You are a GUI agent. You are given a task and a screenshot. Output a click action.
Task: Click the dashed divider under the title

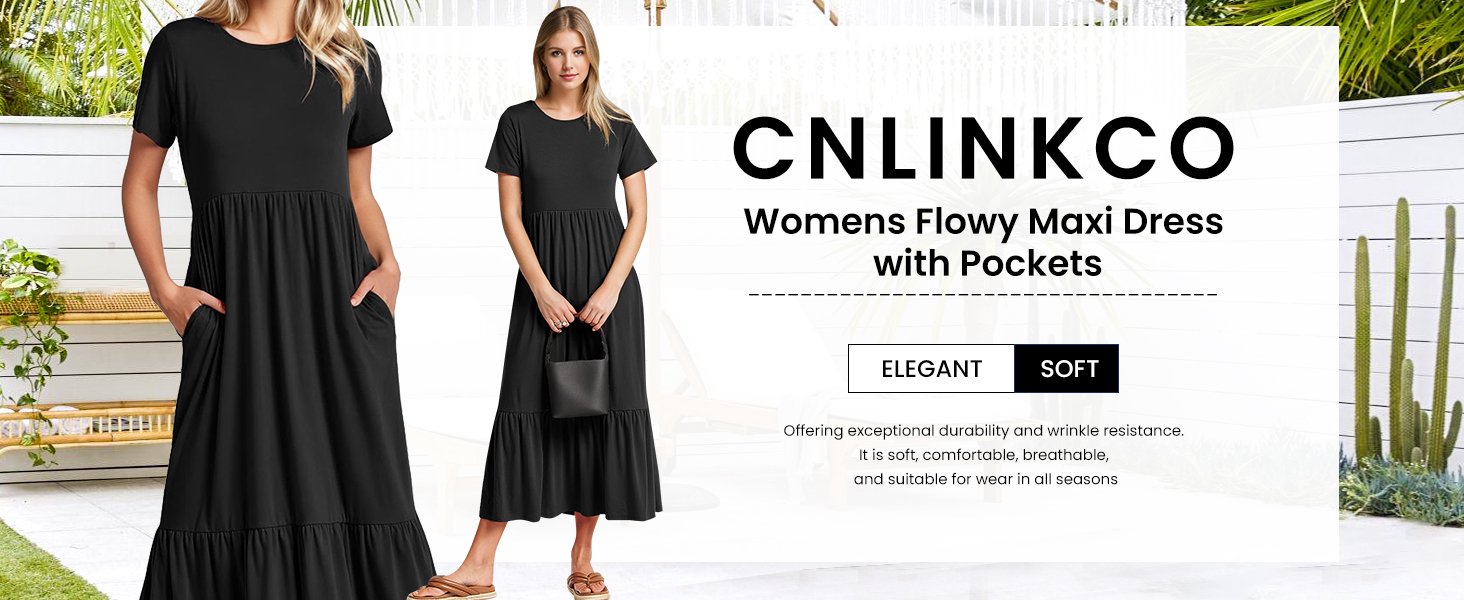(983, 295)
